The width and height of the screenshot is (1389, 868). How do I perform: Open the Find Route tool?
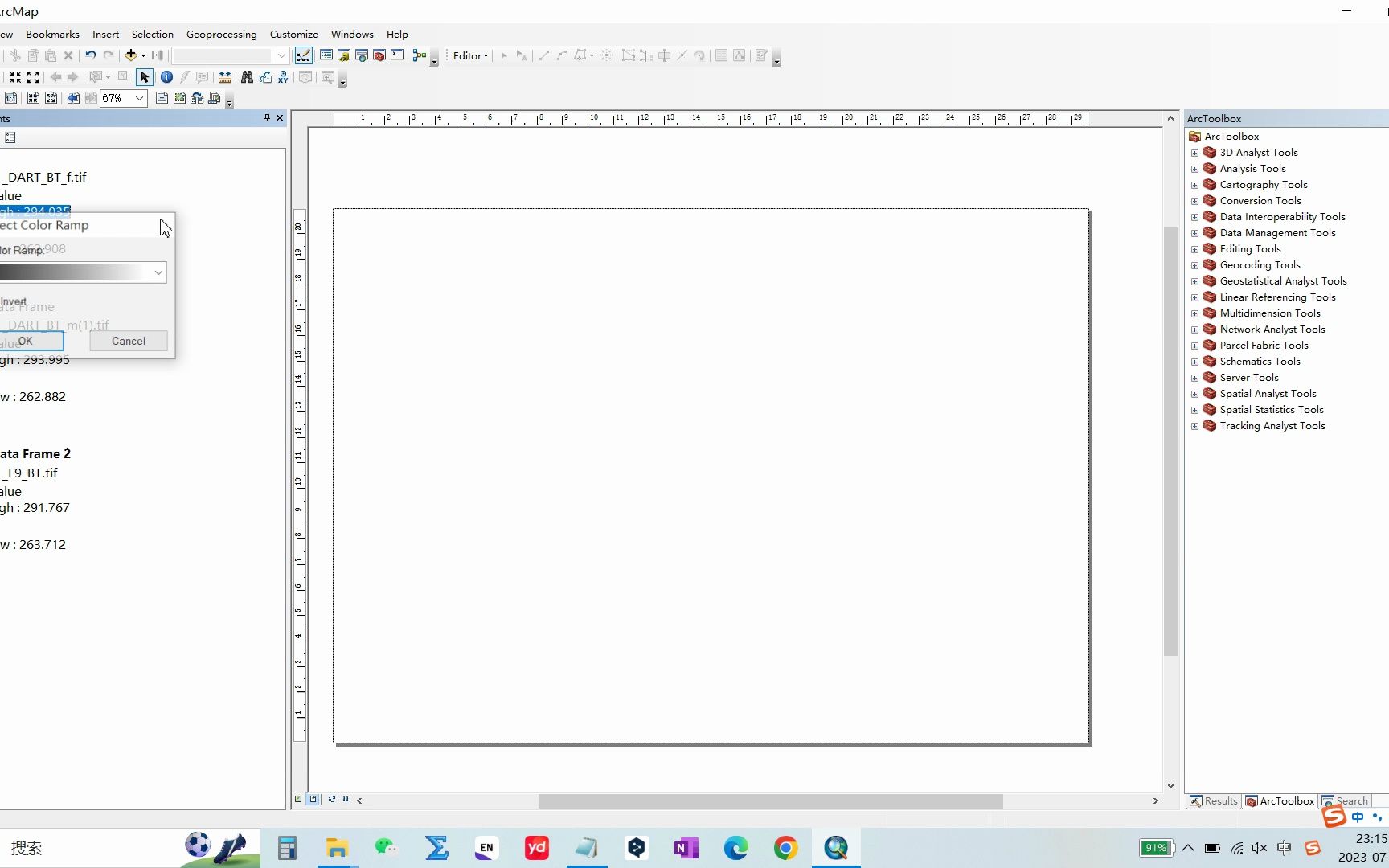click(265, 77)
